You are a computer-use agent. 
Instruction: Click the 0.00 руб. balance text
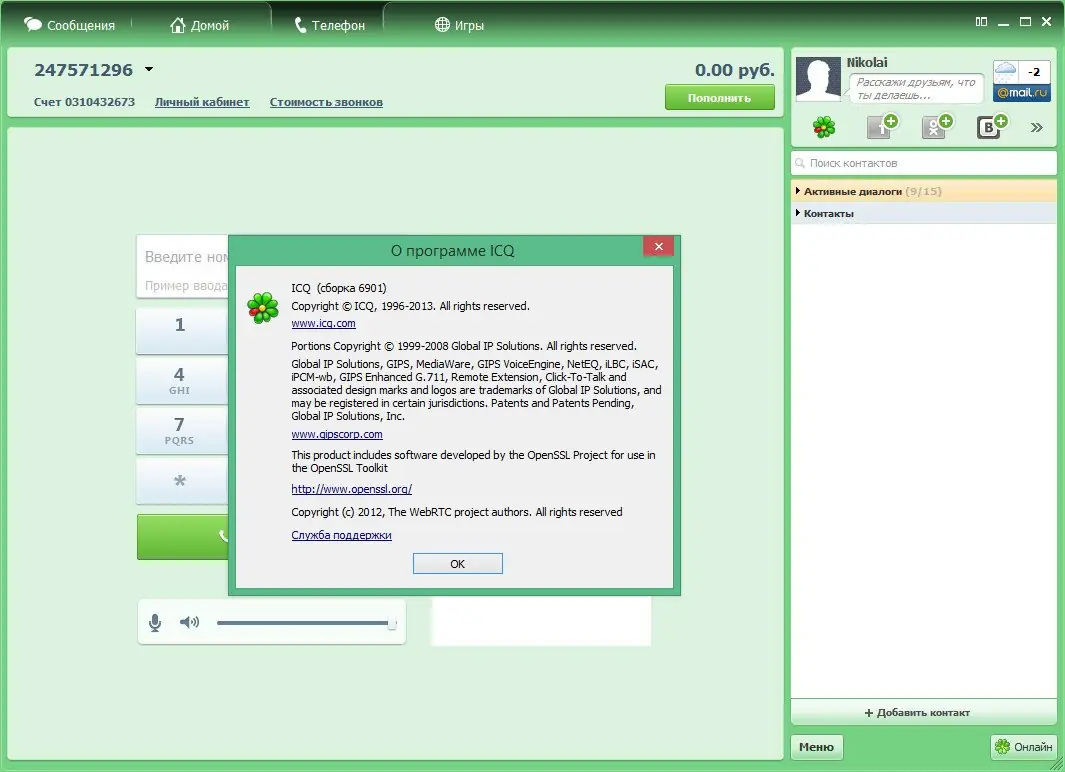click(x=734, y=70)
